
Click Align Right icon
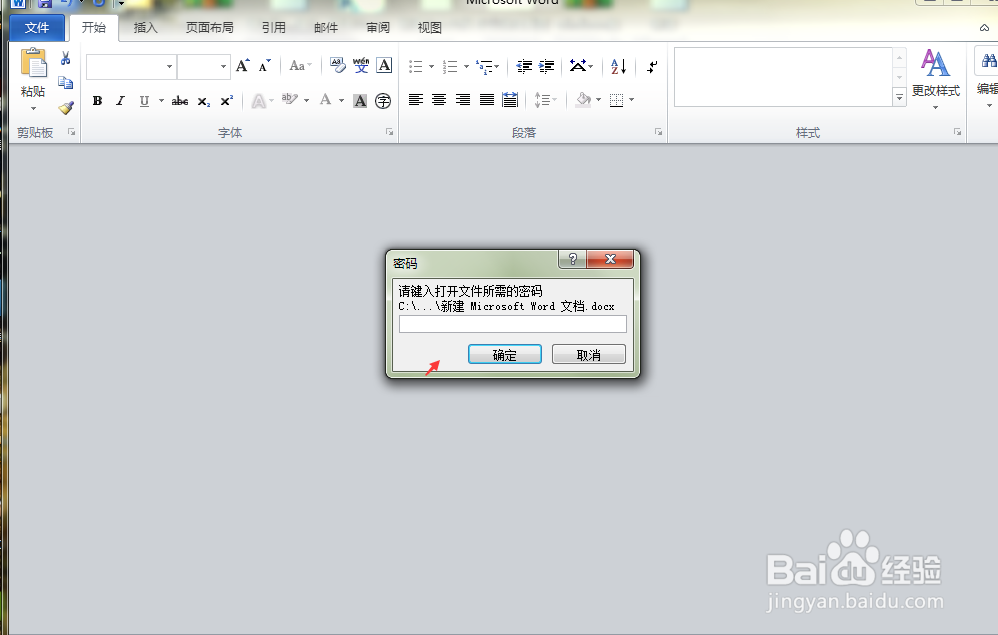(x=463, y=99)
